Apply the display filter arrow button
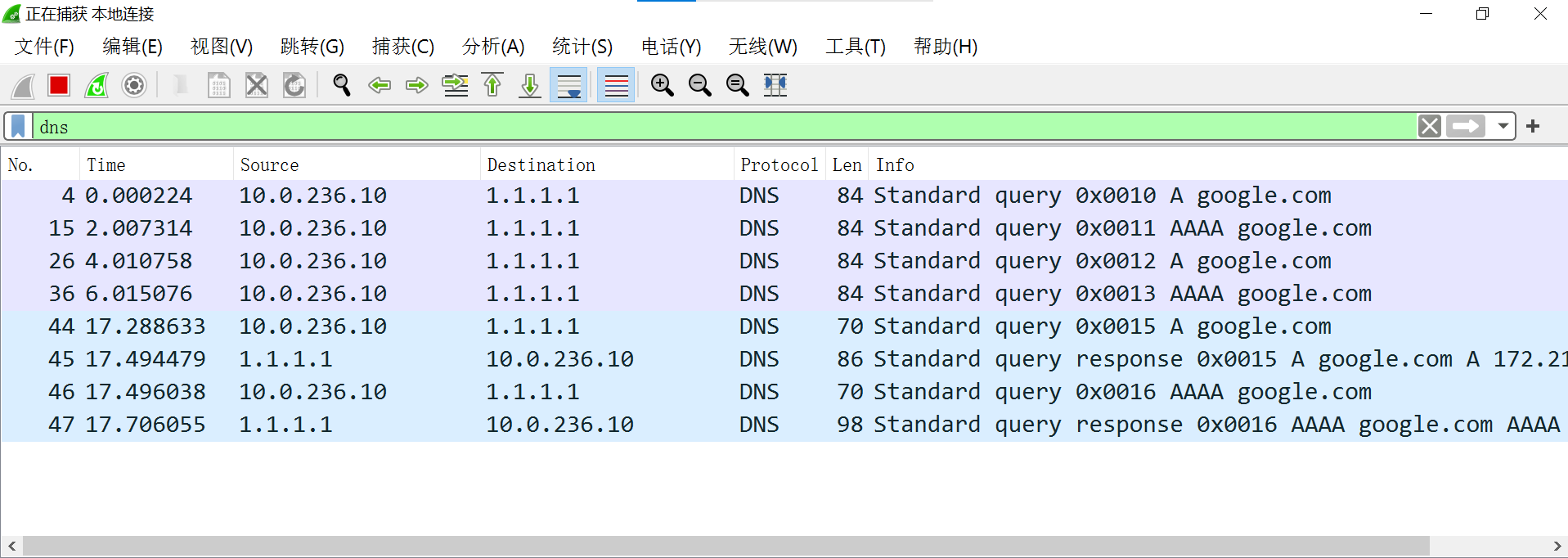 [x=1466, y=126]
